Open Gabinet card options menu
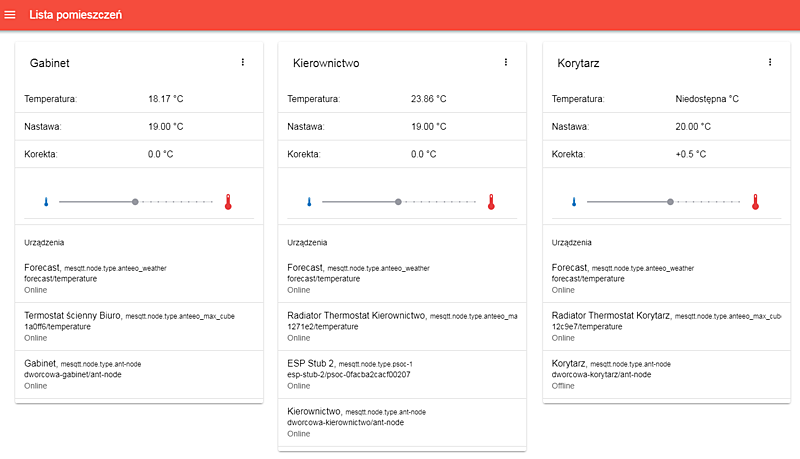 click(242, 62)
